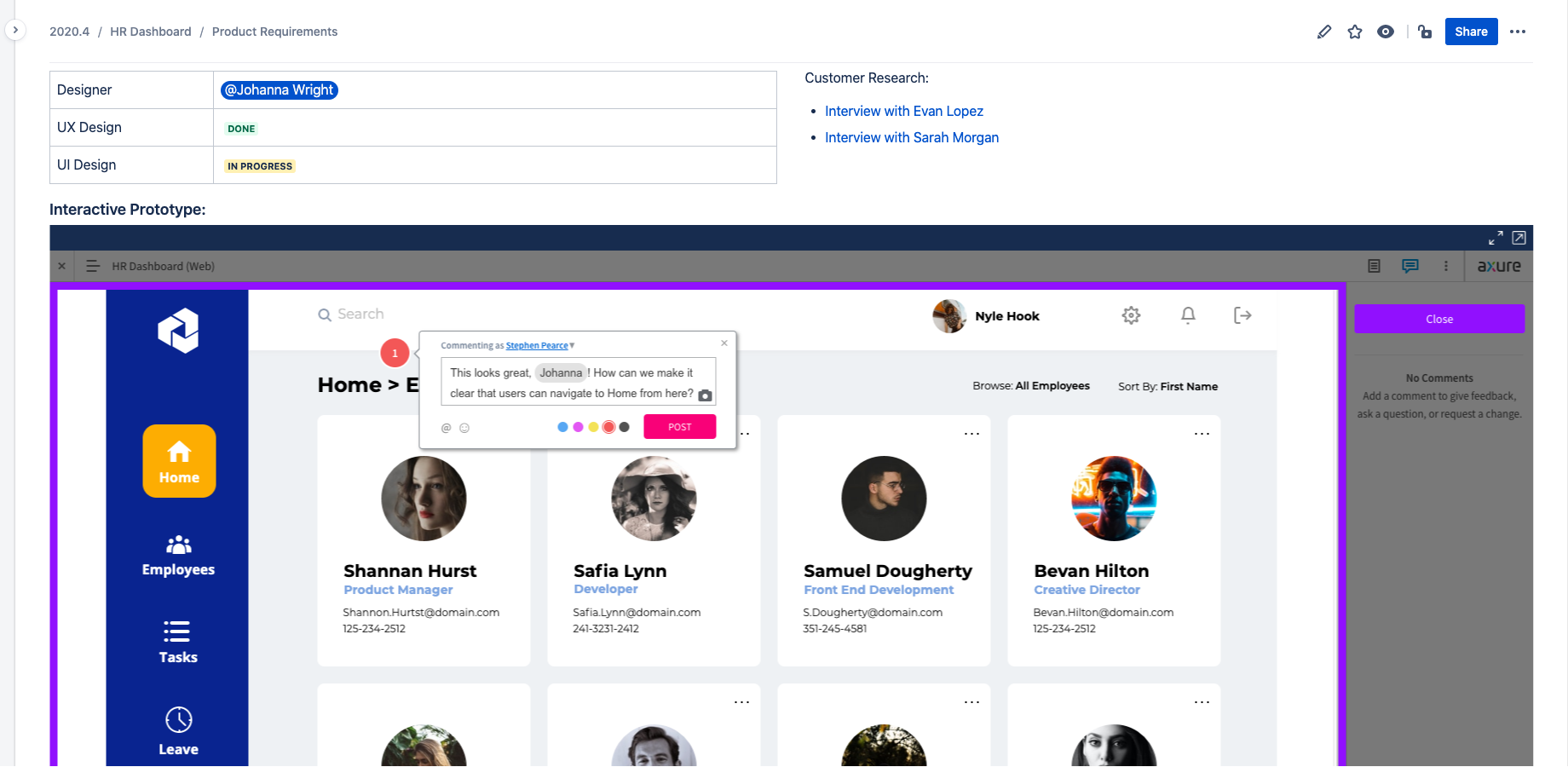Enter fullscreen for the embedded prototype
Image resolution: width=1568 pixels, height=767 pixels.
click(1496, 238)
